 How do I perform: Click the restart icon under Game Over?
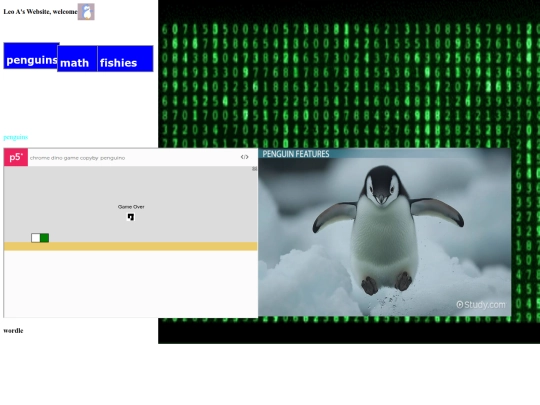(x=131, y=217)
